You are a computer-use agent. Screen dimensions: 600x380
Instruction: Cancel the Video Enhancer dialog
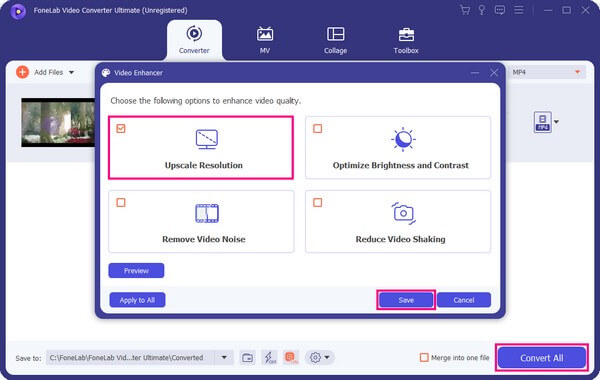(464, 300)
